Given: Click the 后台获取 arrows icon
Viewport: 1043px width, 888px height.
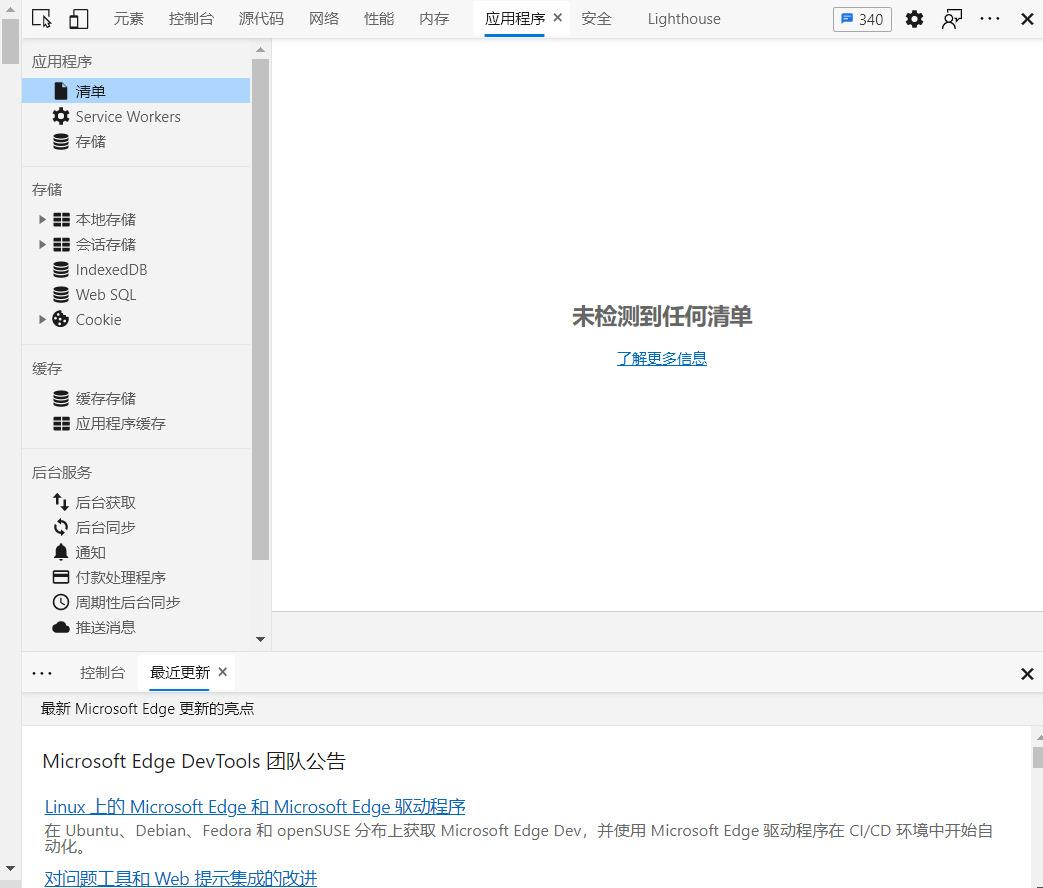Looking at the screenshot, I should (x=61, y=502).
